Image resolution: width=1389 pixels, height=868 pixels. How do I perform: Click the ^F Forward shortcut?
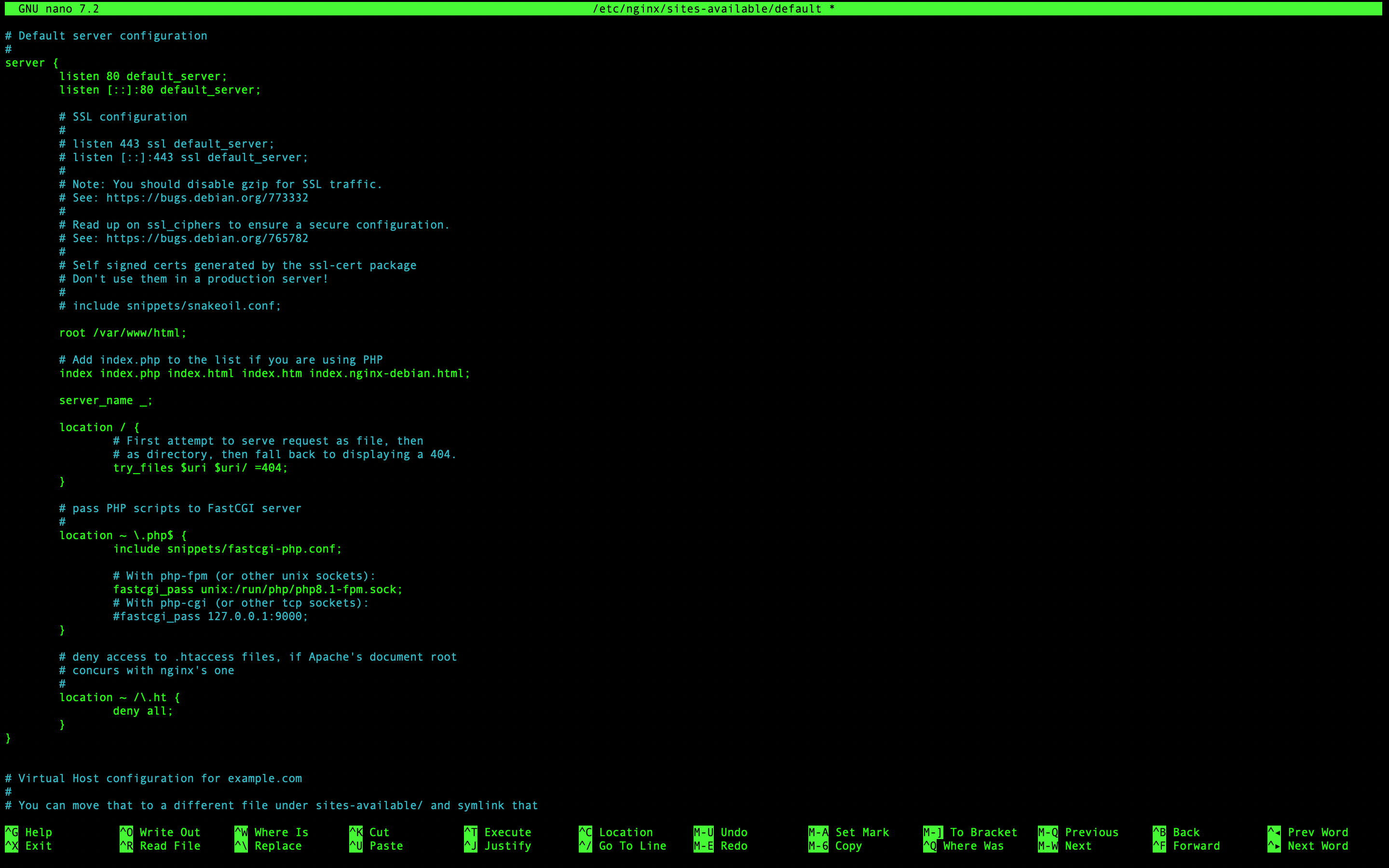click(x=1186, y=846)
